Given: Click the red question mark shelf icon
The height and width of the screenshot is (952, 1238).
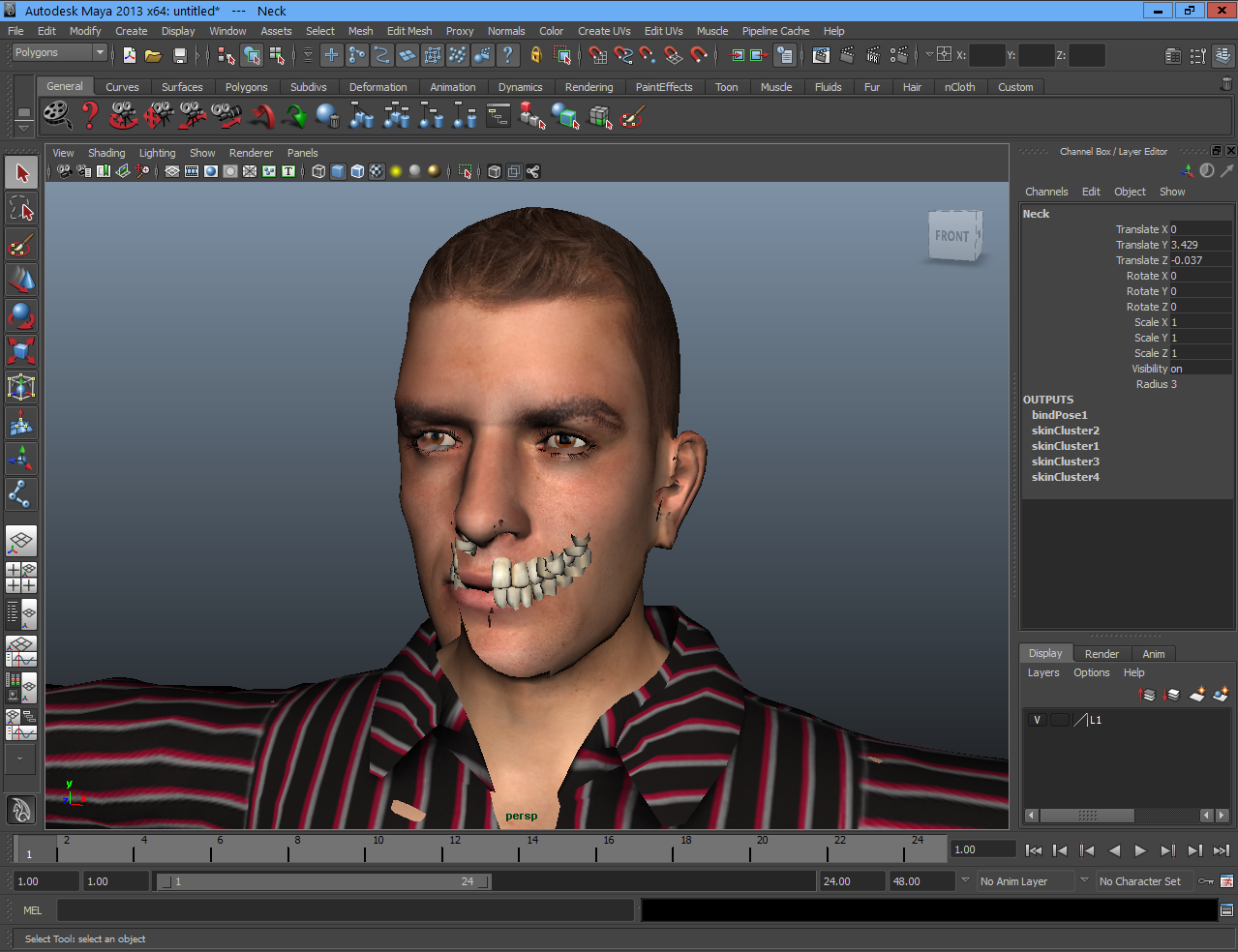Looking at the screenshot, I should [x=90, y=116].
